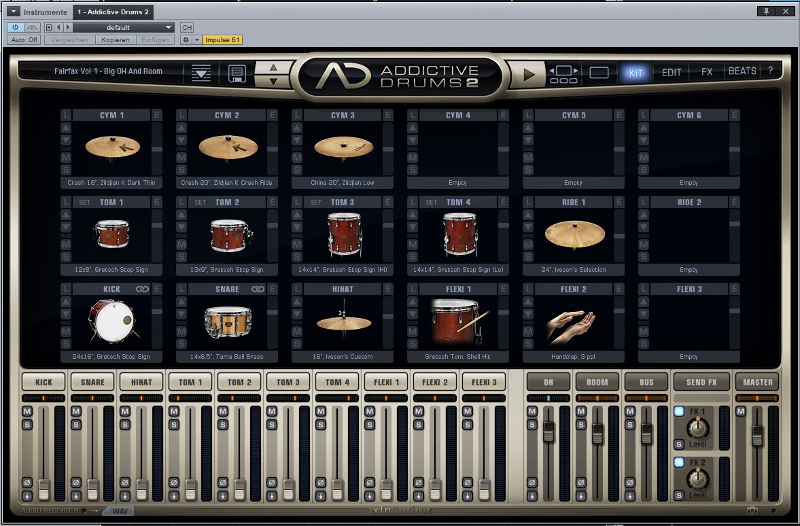Viewport: 800px width, 526px height.
Task: Open the Handclap 3 ppl kitpiece selector
Action: pyautogui.click(x=573, y=357)
